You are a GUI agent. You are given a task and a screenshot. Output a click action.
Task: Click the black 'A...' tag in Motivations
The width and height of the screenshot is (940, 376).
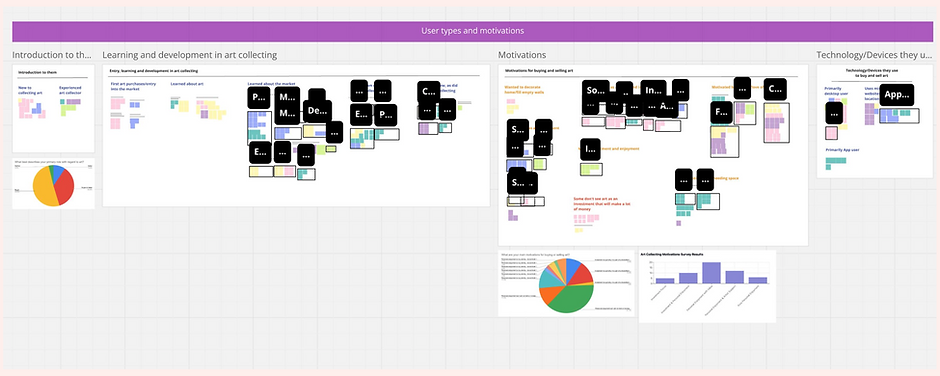point(667,107)
